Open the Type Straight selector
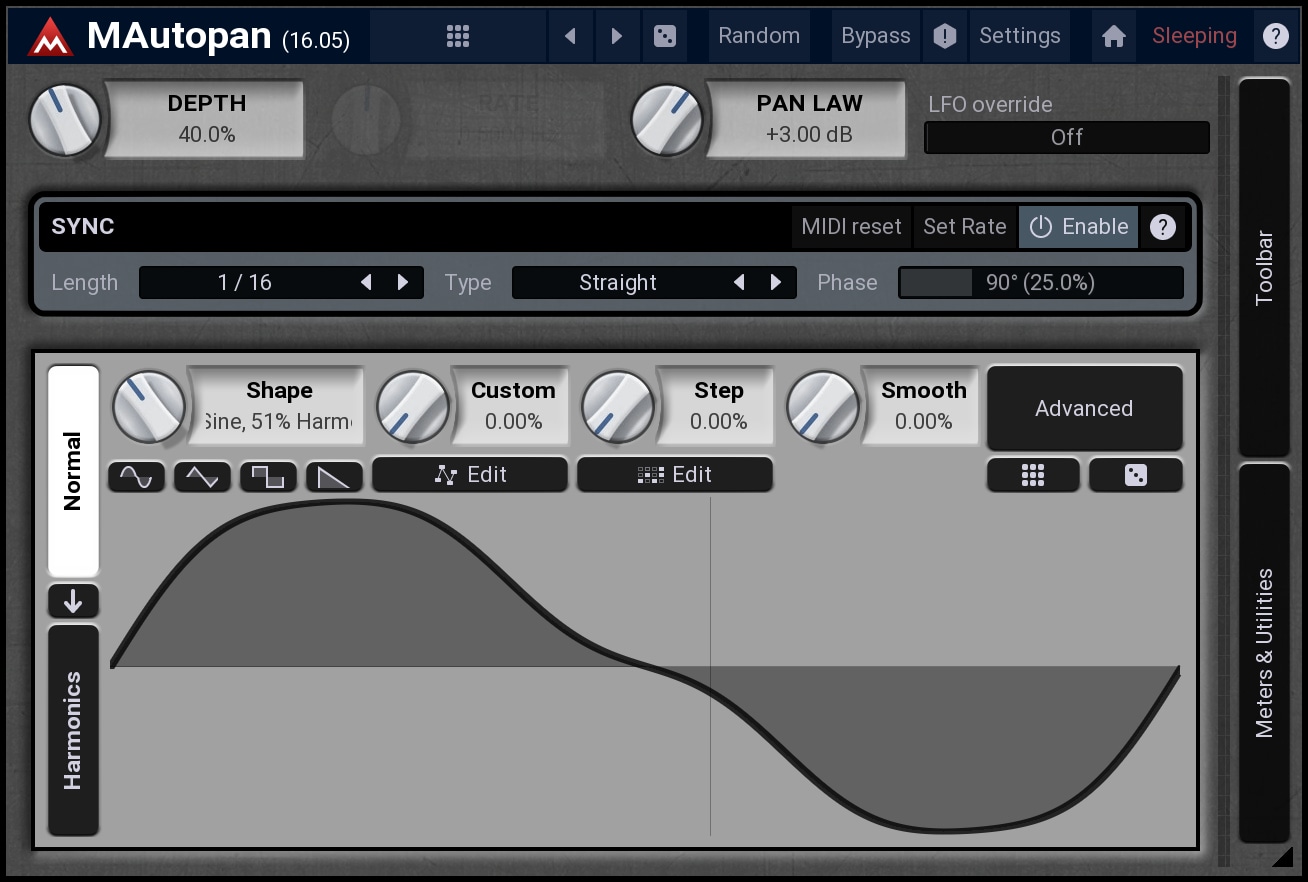Screen dimensions: 1308x882 coord(654,283)
